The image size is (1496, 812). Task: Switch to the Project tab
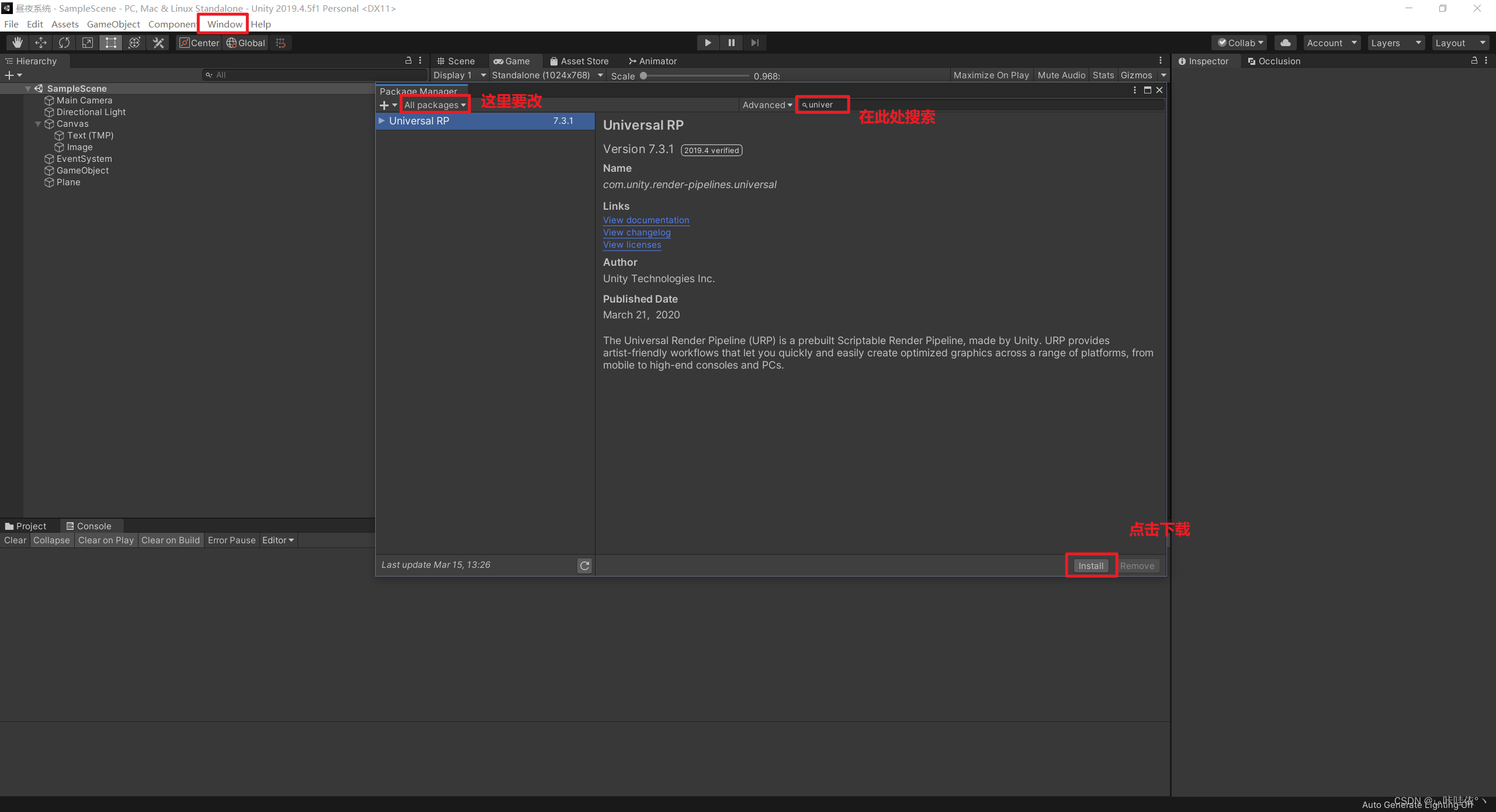coord(26,526)
